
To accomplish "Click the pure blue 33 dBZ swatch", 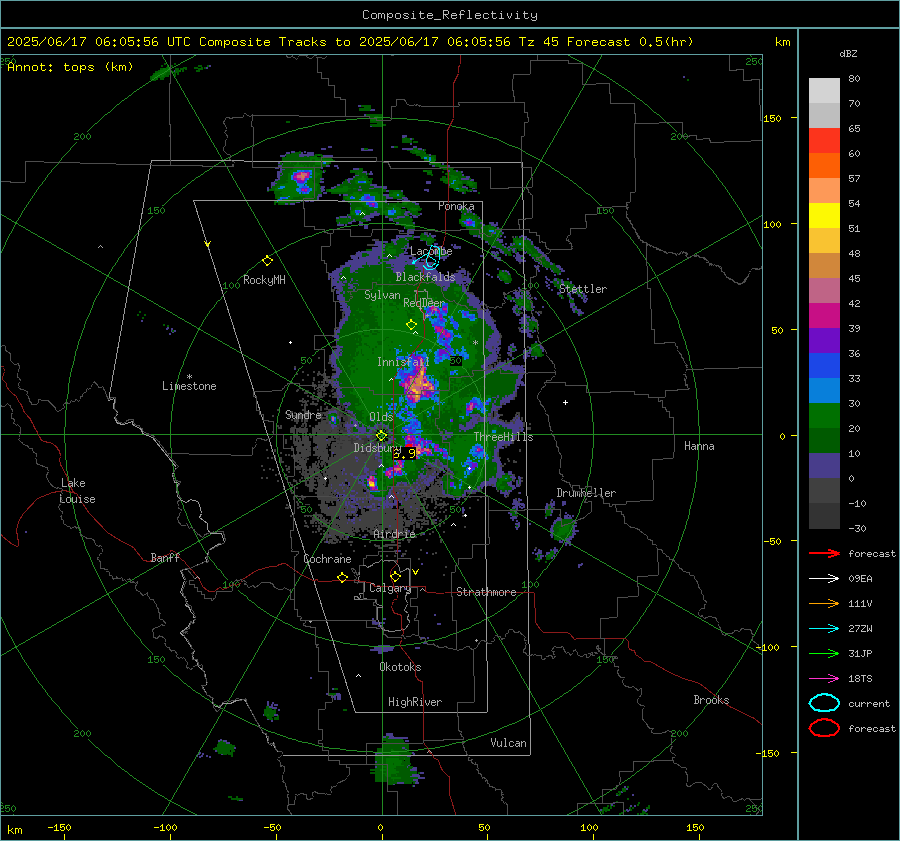I will tap(824, 366).
